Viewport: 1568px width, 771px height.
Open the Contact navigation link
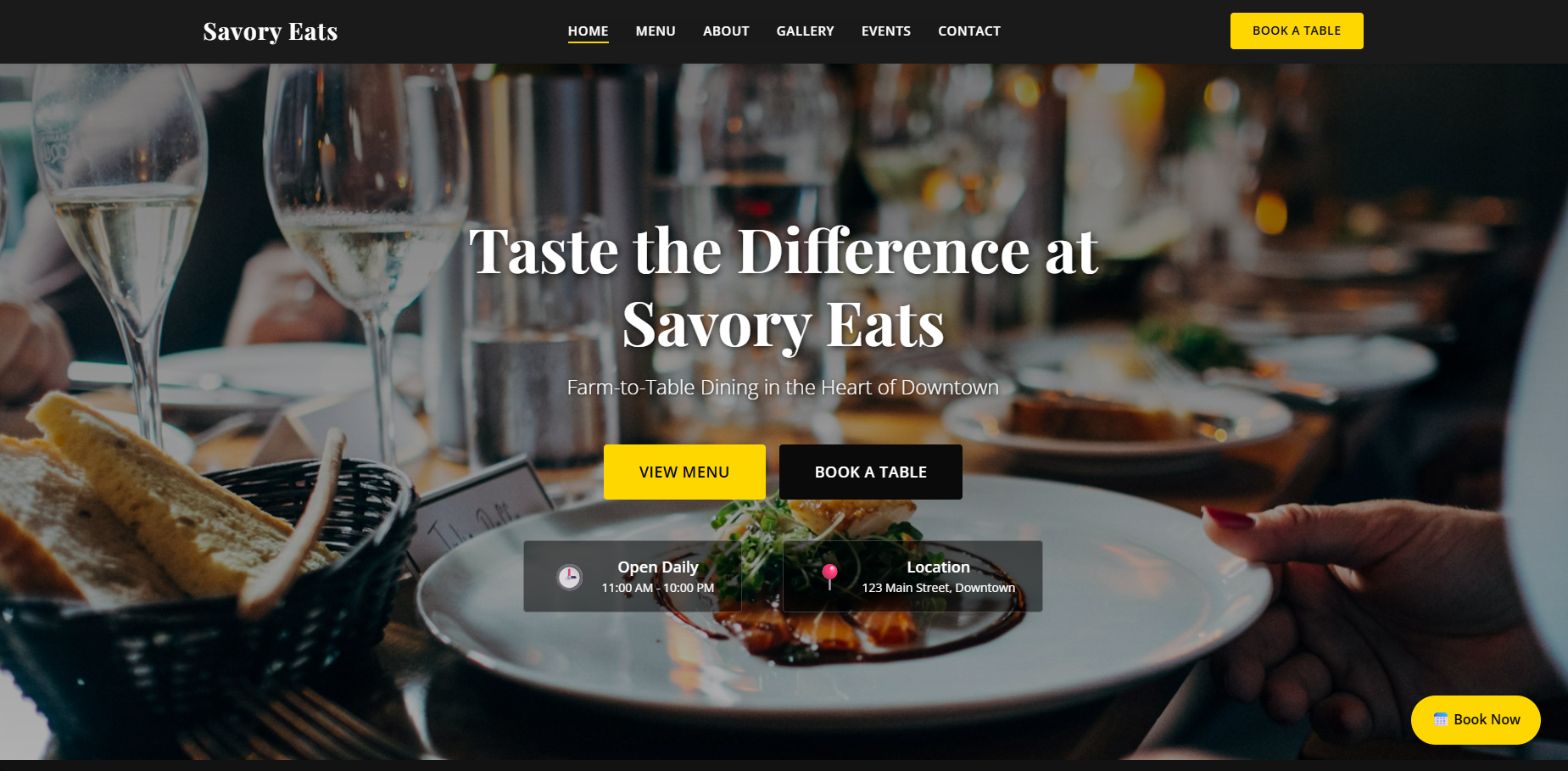[968, 31]
